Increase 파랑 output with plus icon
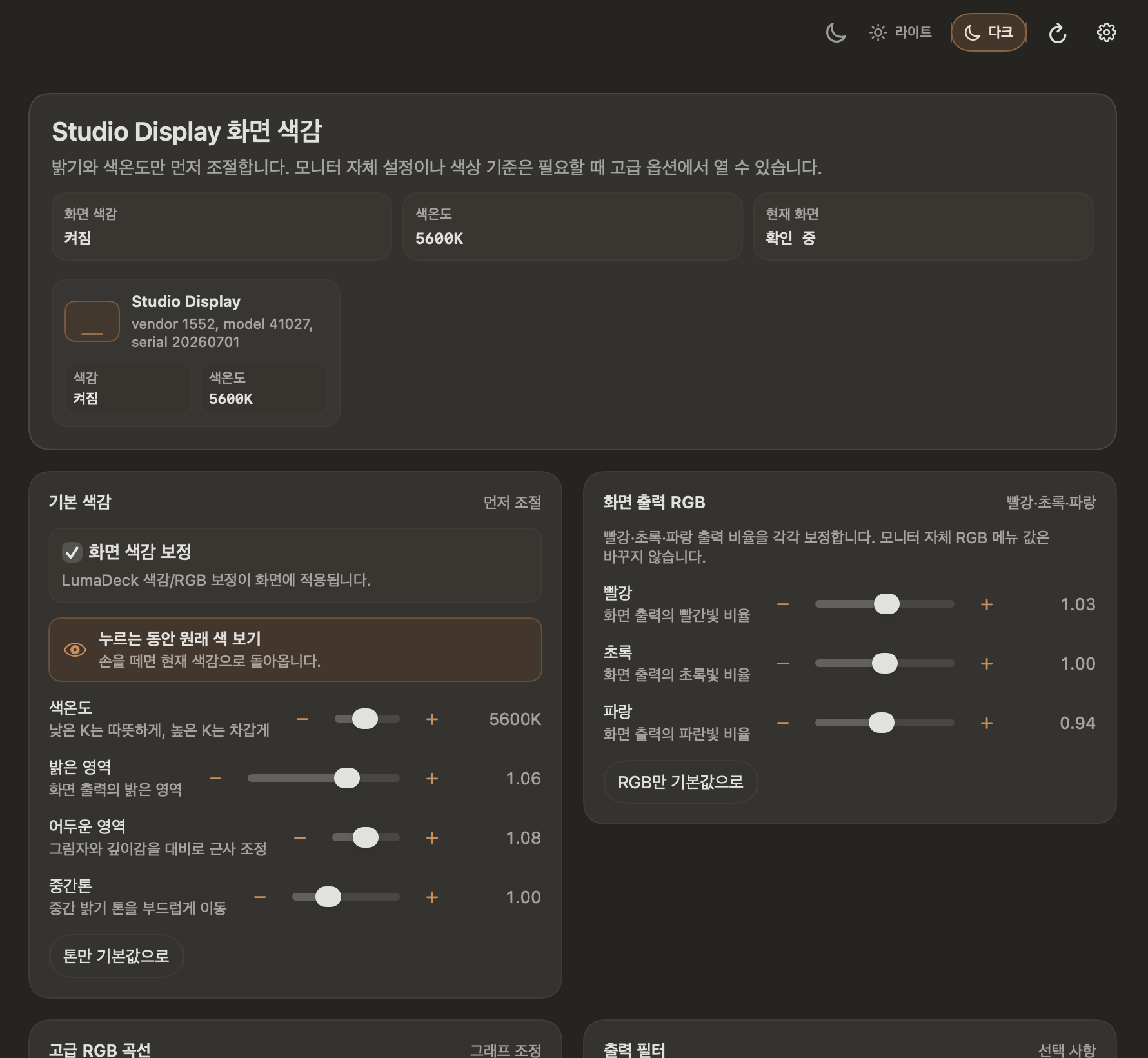 (x=987, y=723)
